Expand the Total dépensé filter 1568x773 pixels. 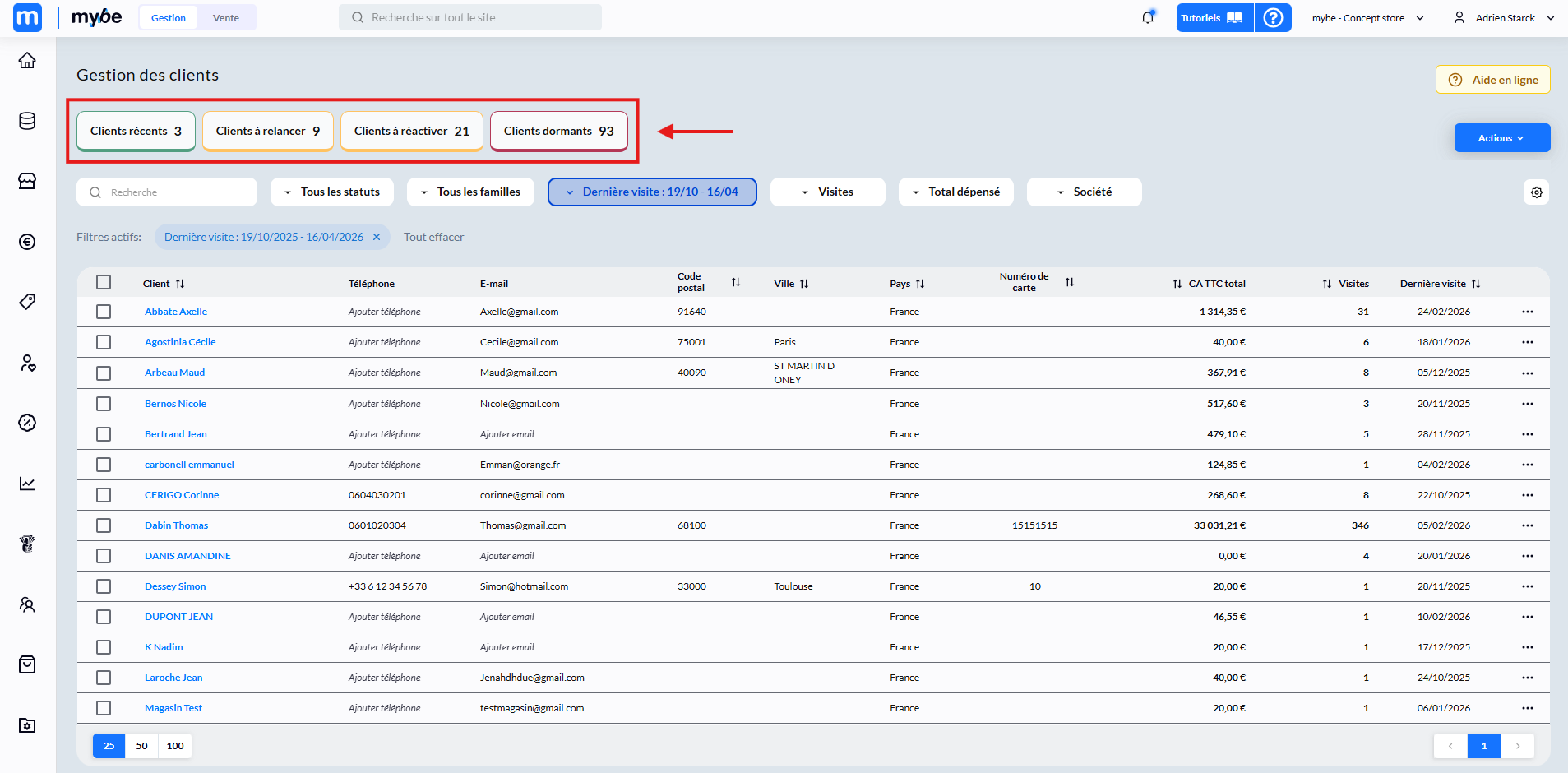point(956,192)
